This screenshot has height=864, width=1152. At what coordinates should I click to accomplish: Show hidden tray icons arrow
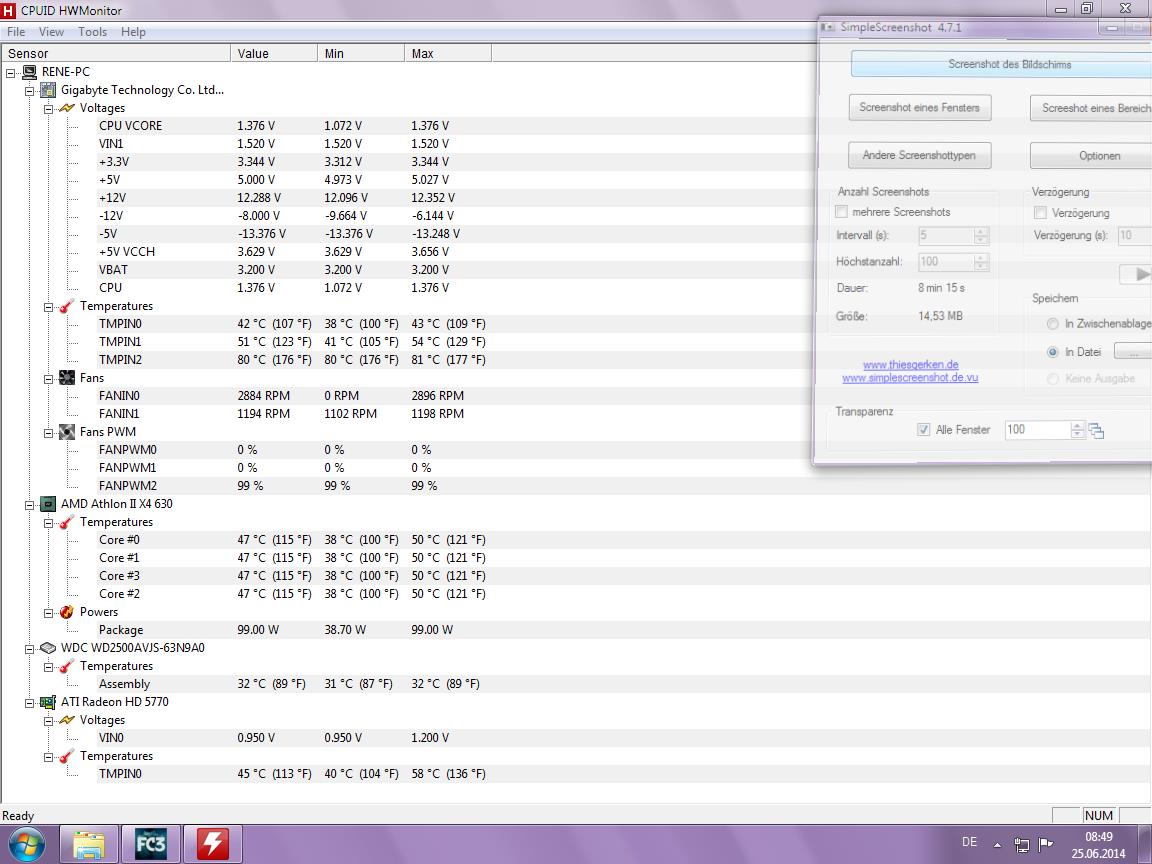997,845
